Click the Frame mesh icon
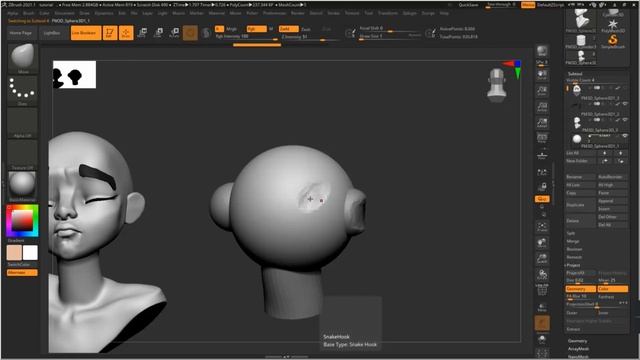 pyautogui.click(x=542, y=227)
